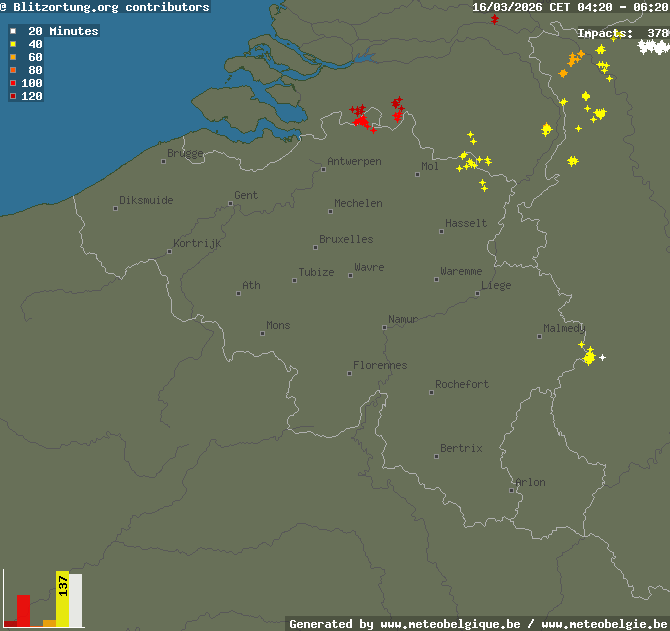Click the date and time range header
670x631 pixels.
570,7
